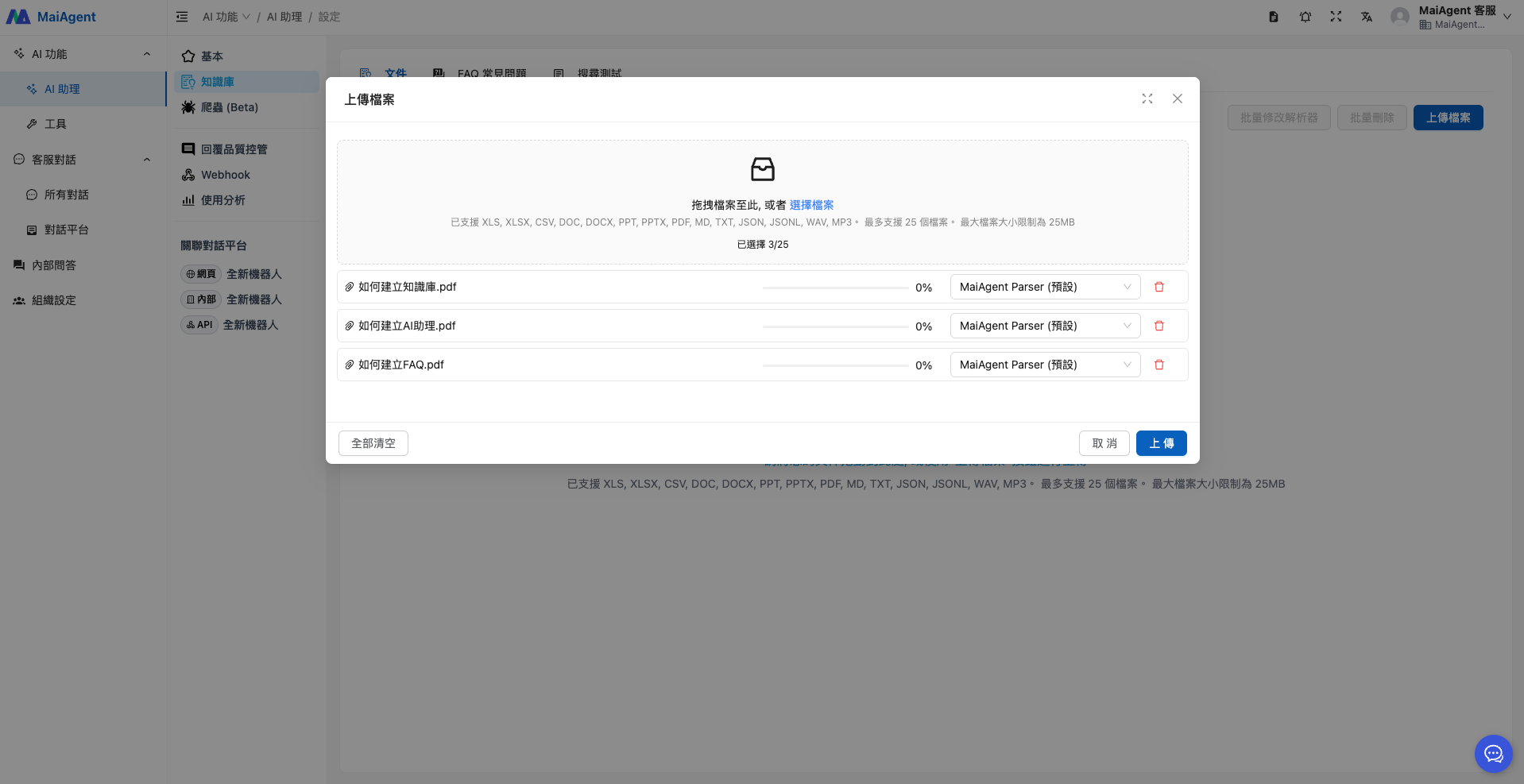Click trash icon for 如何建立FAQ.pdf
1524x784 pixels.
[1158, 365]
